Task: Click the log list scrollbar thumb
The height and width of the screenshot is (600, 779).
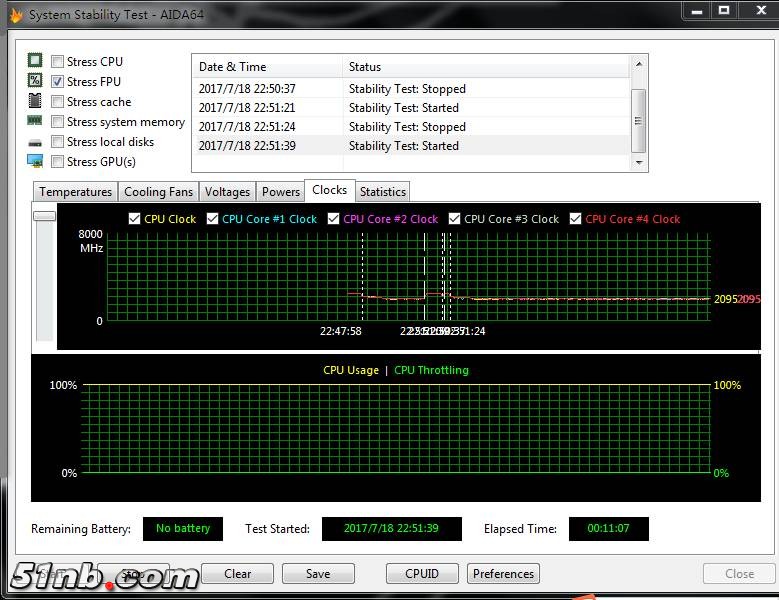Action: click(x=638, y=121)
